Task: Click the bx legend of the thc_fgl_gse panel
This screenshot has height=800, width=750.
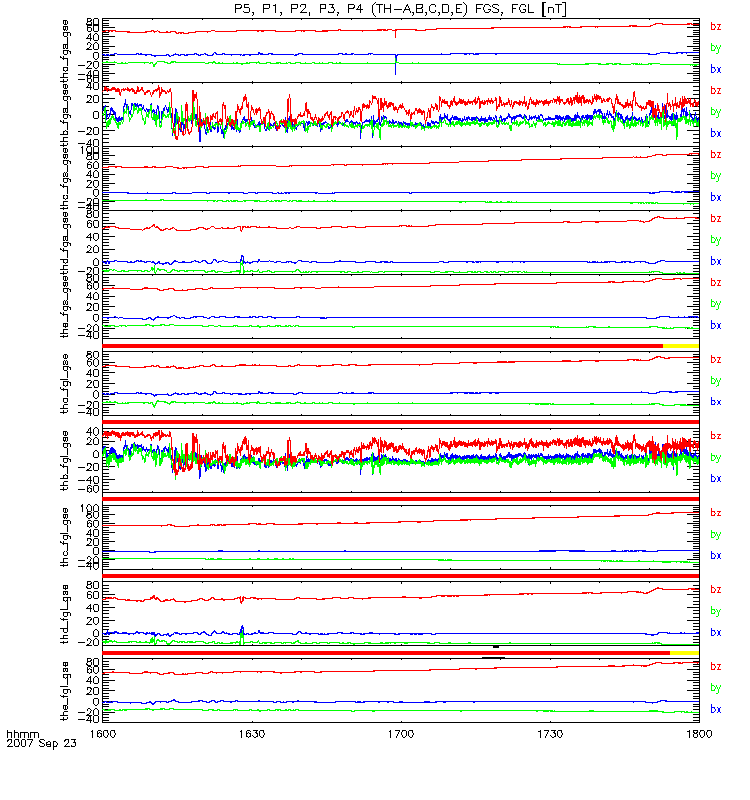Action: pos(716,556)
